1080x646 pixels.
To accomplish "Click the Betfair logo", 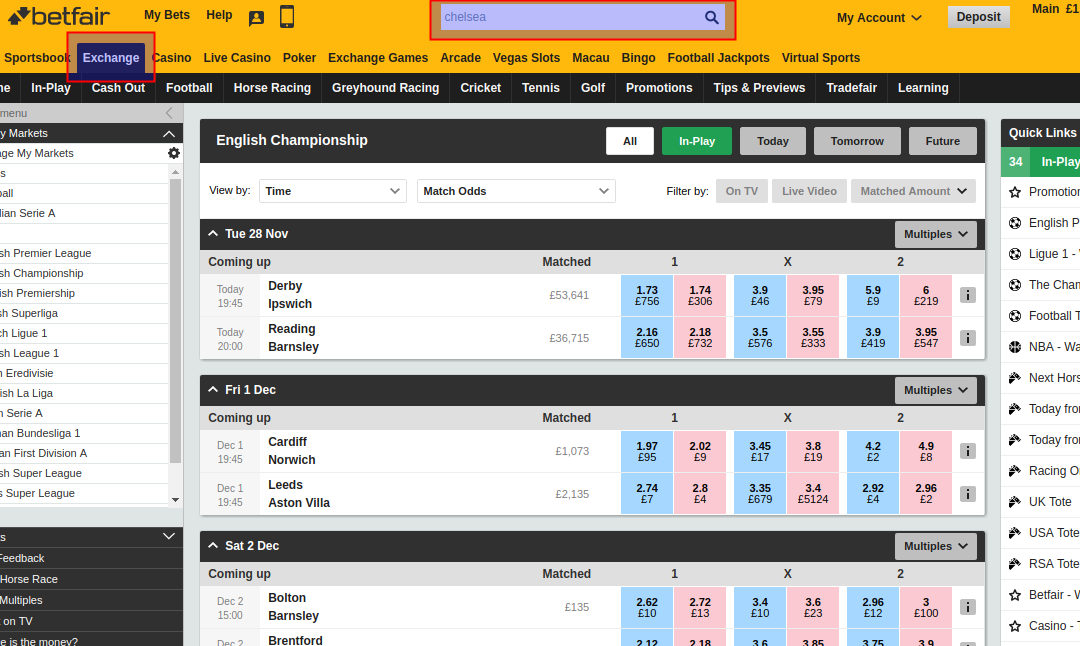I will pos(59,16).
